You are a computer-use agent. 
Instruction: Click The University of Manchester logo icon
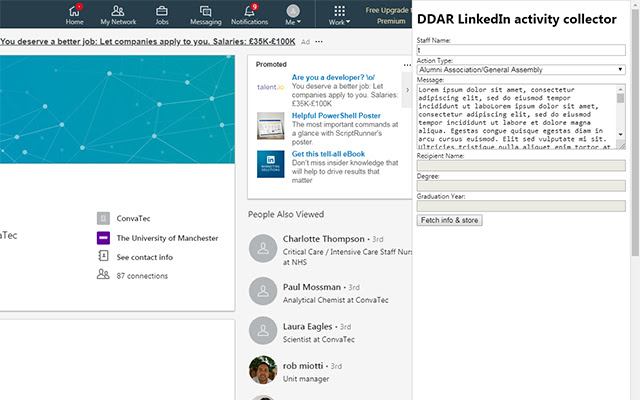pos(103,238)
